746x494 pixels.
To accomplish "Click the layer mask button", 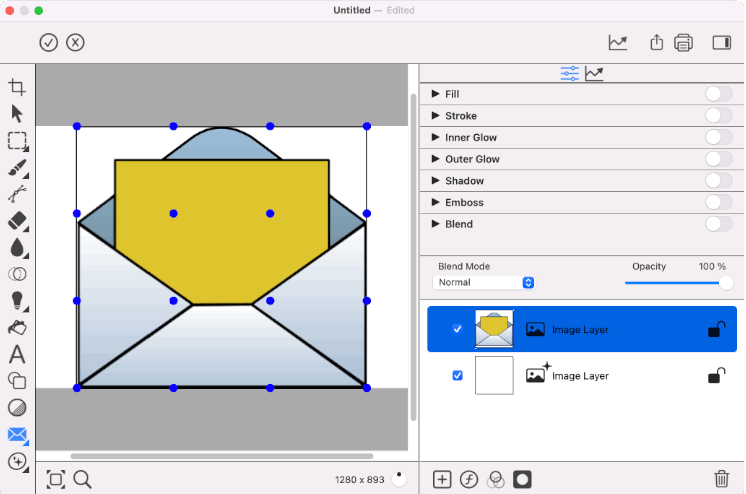I will [522, 479].
